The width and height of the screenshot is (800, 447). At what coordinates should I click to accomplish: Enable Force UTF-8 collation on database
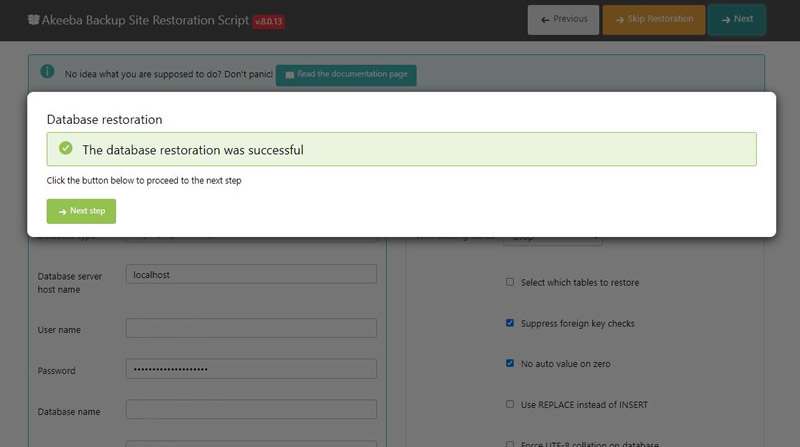tap(510, 444)
